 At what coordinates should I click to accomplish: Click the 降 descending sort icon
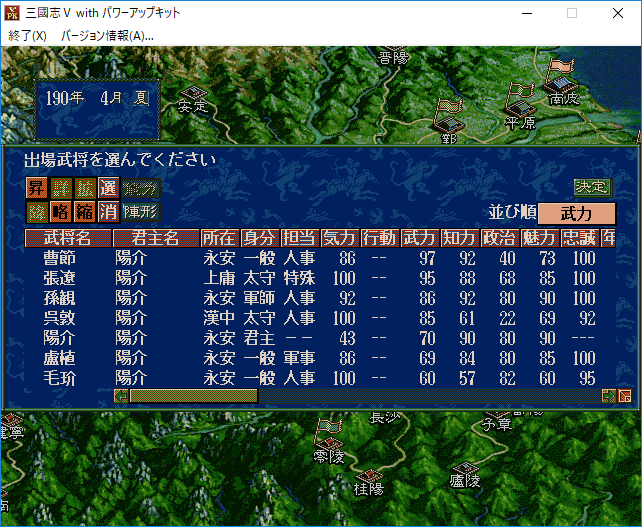coord(36,211)
